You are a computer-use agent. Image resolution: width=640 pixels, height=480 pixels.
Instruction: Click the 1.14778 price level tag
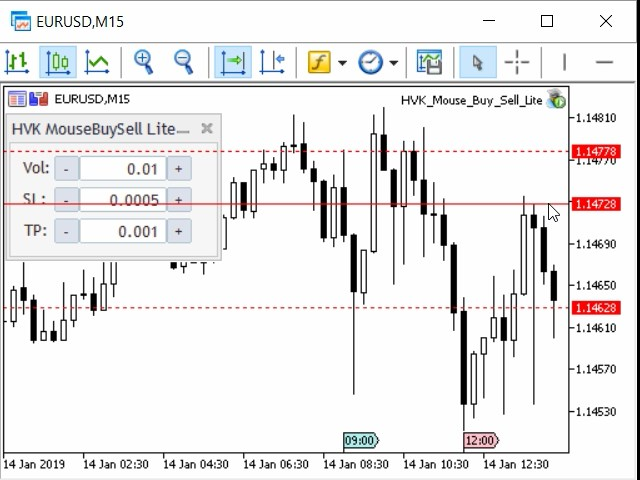596,152
